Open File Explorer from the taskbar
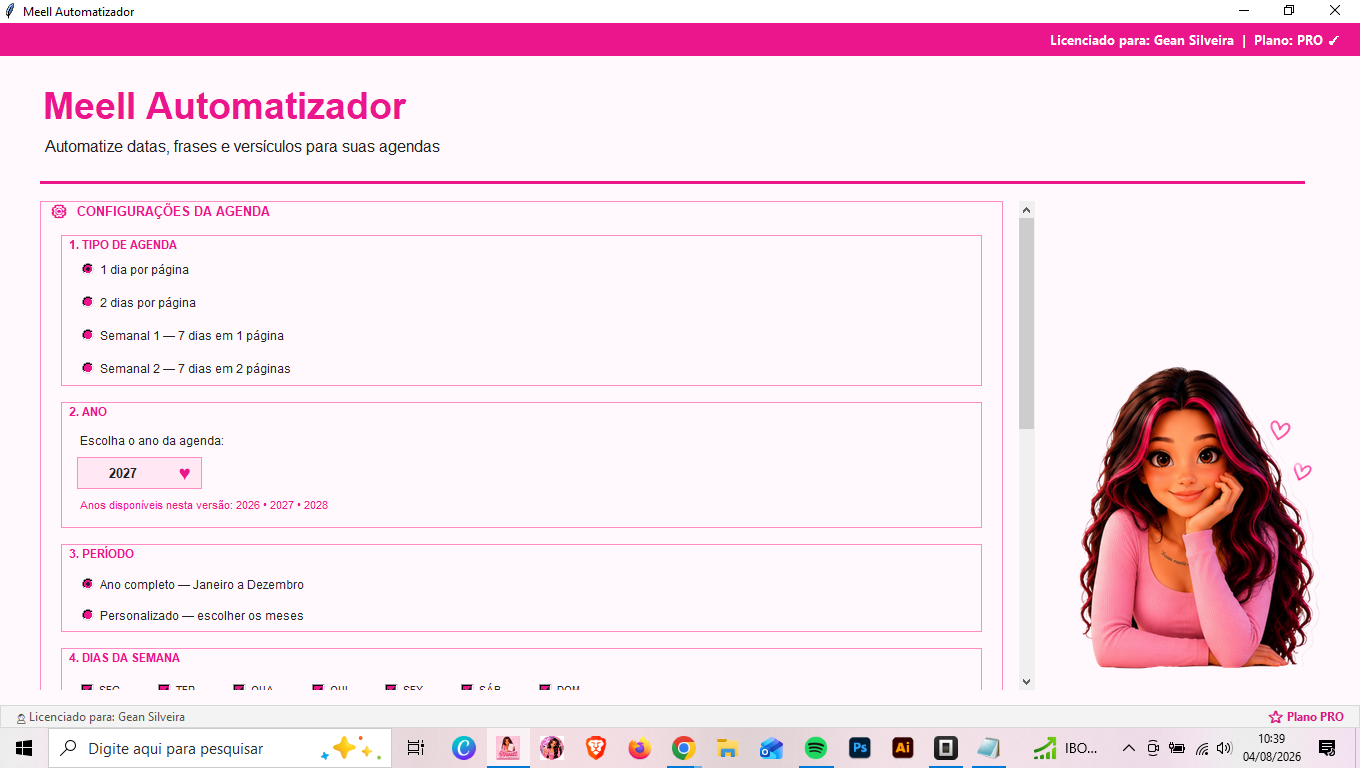The image size is (1360, 768). 728,748
